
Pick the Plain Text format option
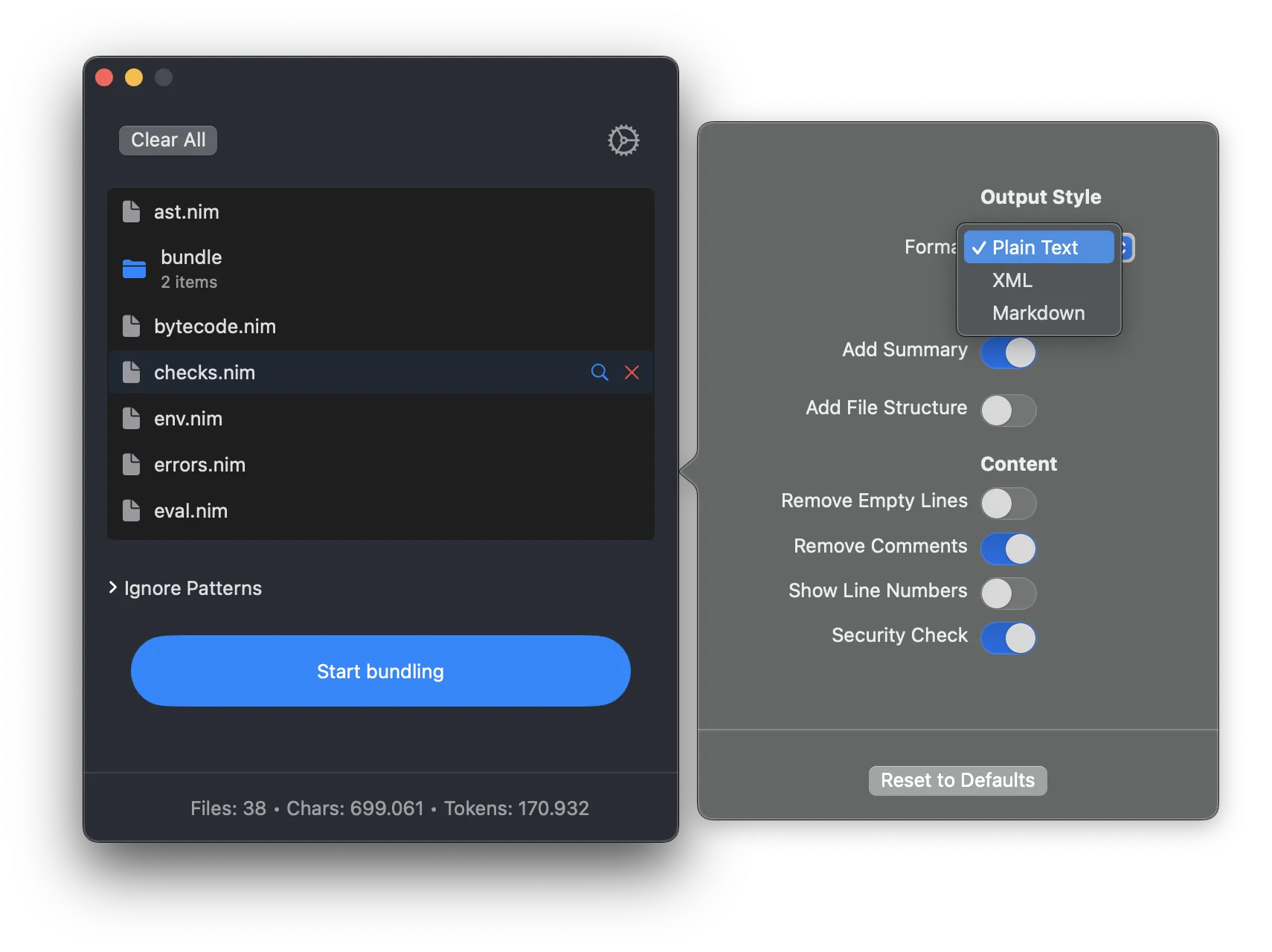coord(1035,248)
